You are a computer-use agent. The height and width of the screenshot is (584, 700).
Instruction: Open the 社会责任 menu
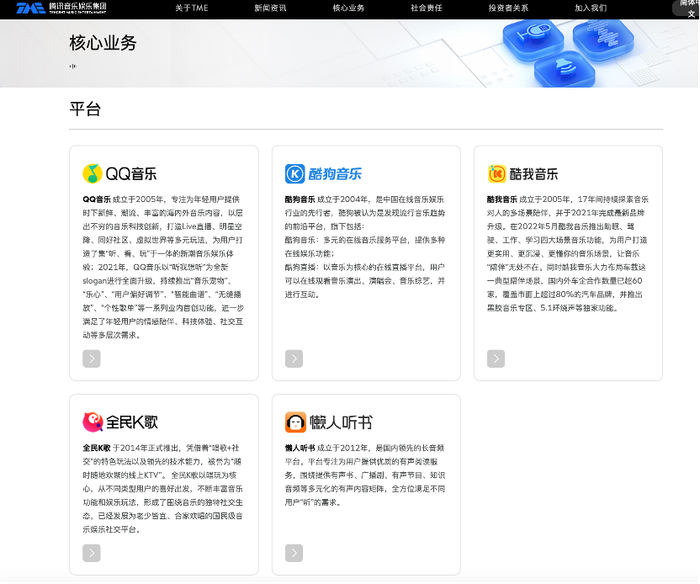[x=426, y=8]
